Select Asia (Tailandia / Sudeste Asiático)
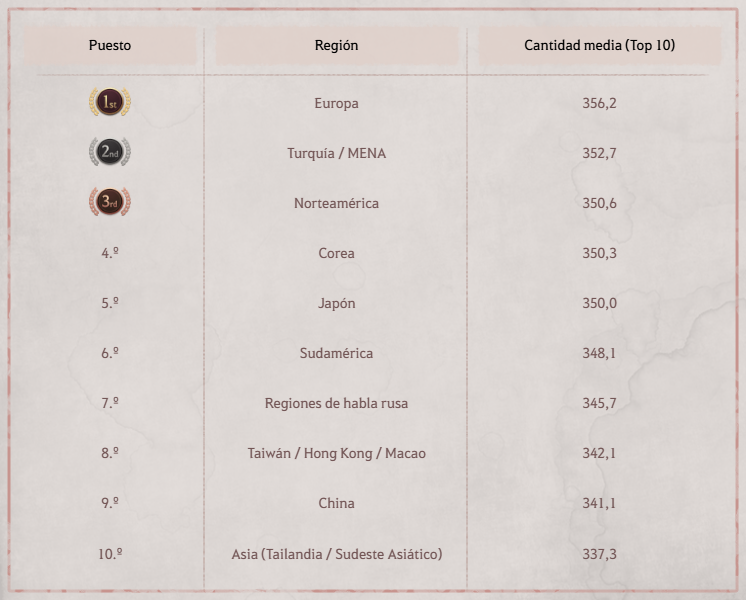This screenshot has width=746, height=600. click(x=336, y=553)
